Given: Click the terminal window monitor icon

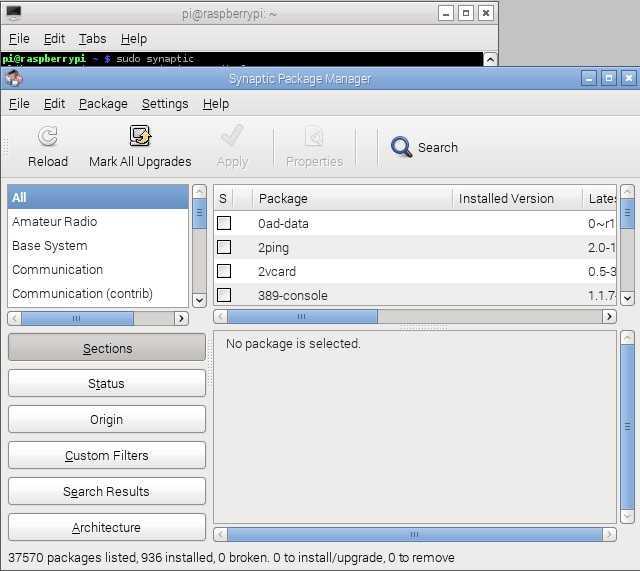Looking at the screenshot, I should (x=13, y=13).
